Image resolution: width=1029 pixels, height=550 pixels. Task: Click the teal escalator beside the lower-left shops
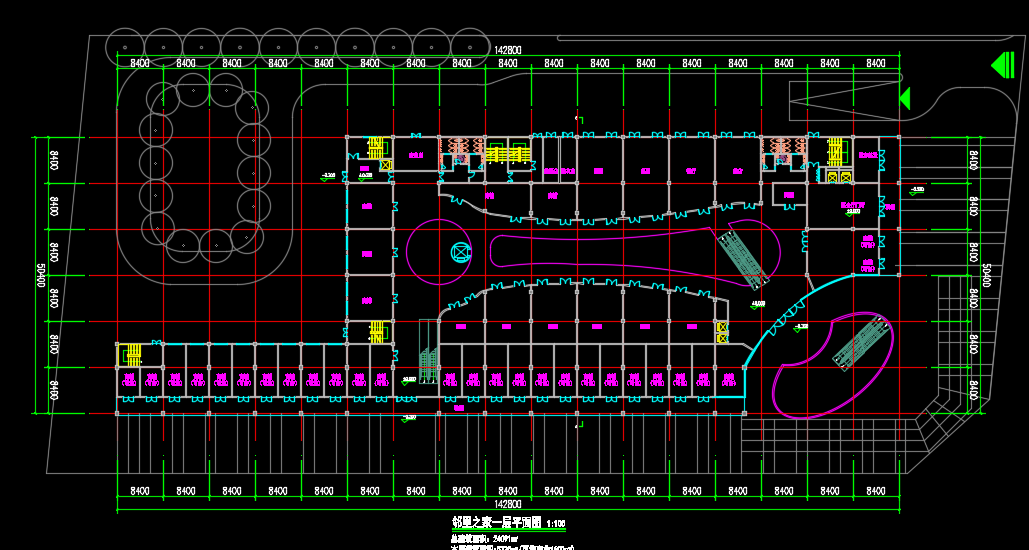click(x=428, y=363)
